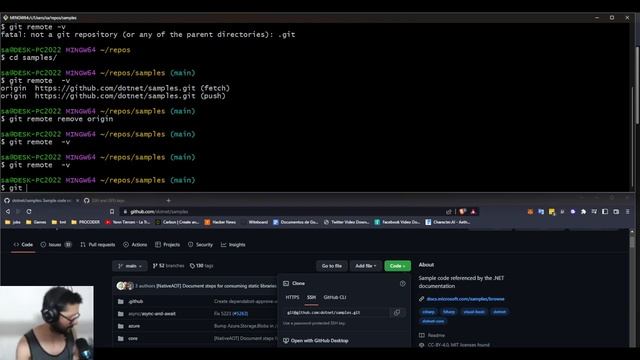This screenshot has width=640, height=360.
Task: Expand the Add file dropdown
Action: coord(365,266)
